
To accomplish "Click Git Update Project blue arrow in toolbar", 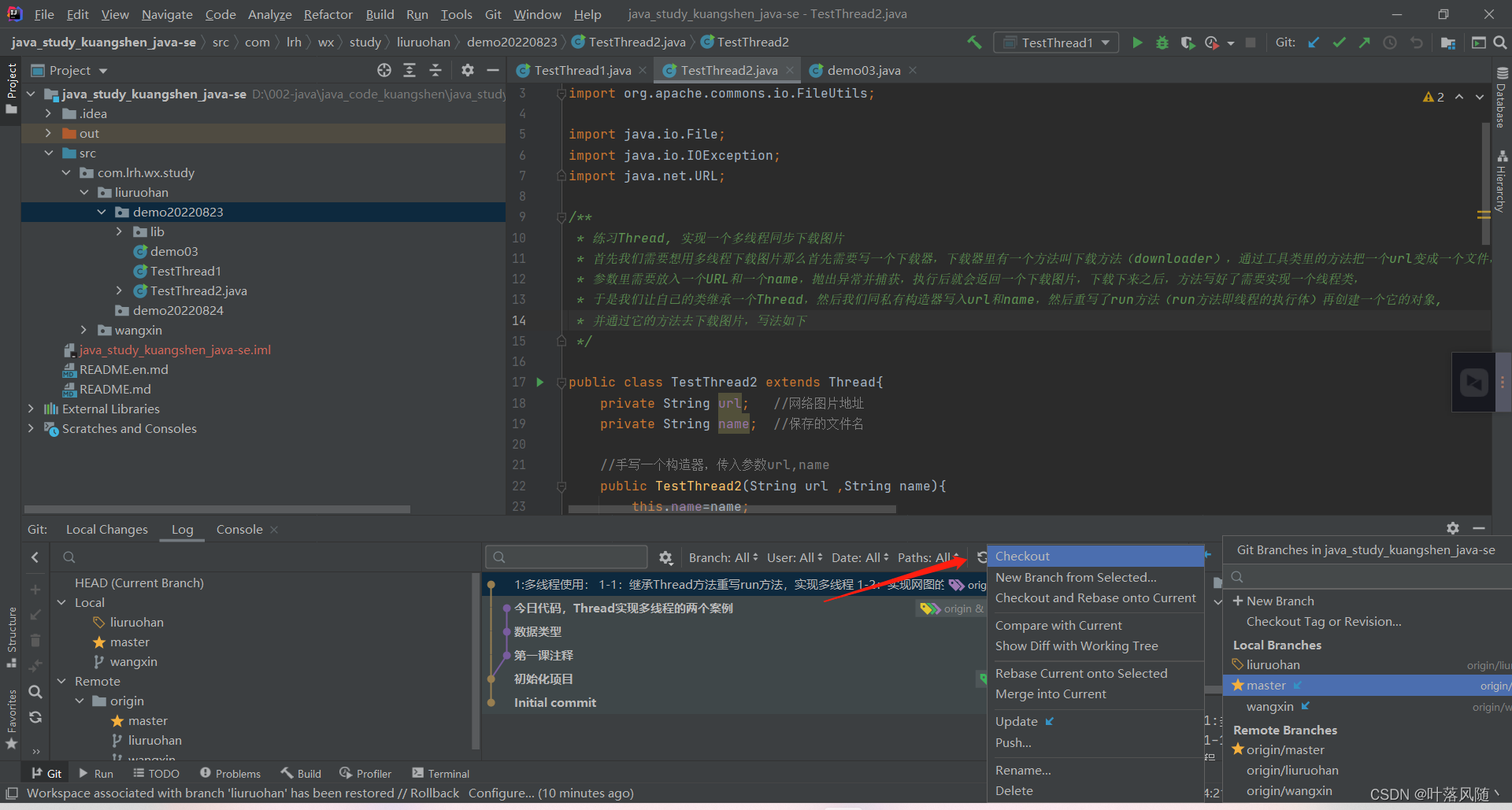I will (1314, 43).
